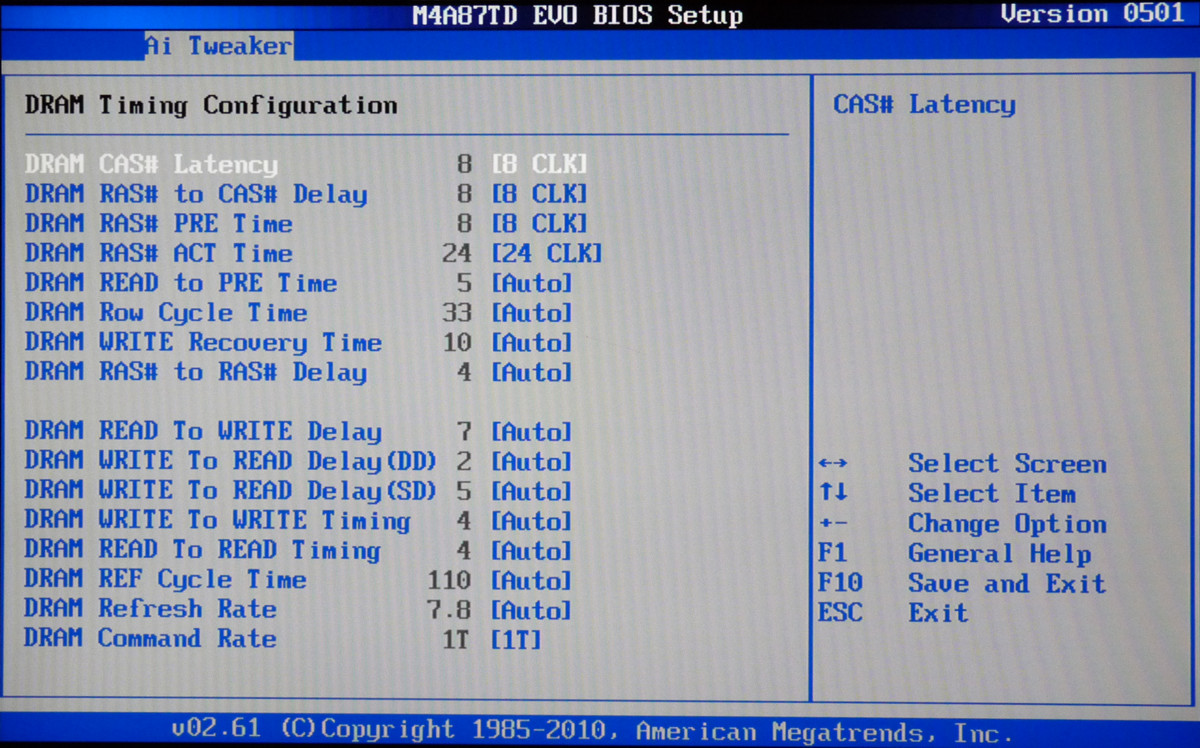Click the DRAM WRITE Recovery Time label

point(204,342)
